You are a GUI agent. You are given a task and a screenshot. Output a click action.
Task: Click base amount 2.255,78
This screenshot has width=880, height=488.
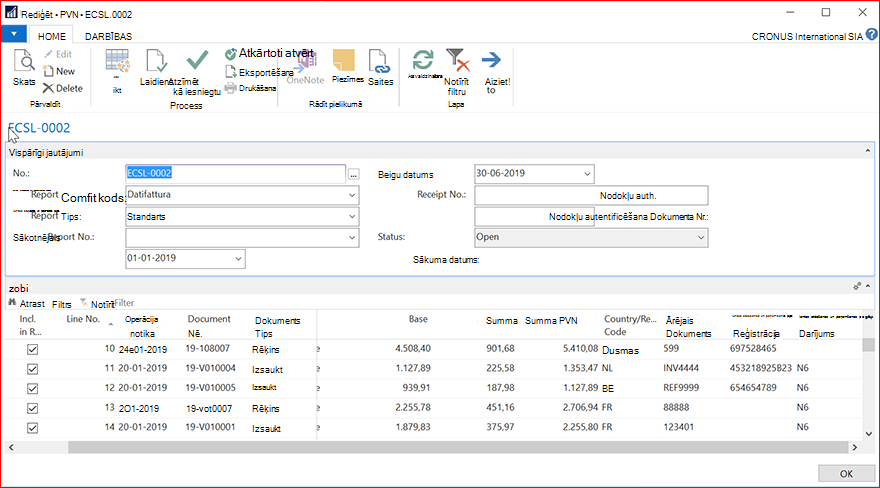coord(413,407)
